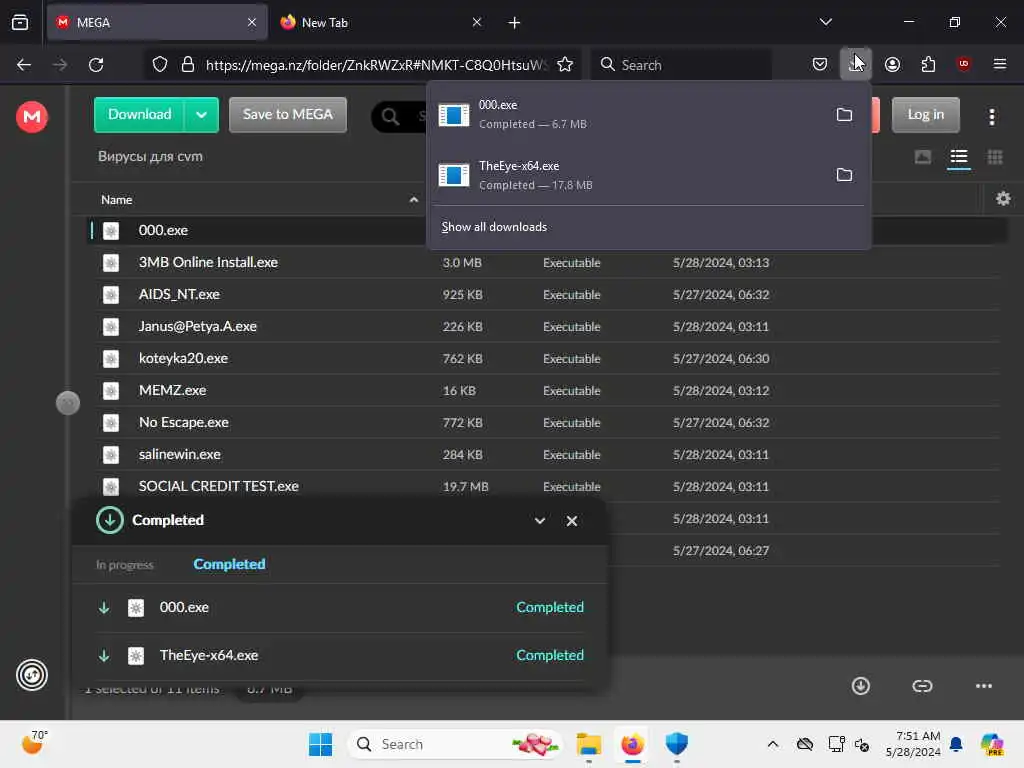Viewport: 1024px width, 768px height.
Task: Close the MEGA browser tab
Action: pos(252,22)
